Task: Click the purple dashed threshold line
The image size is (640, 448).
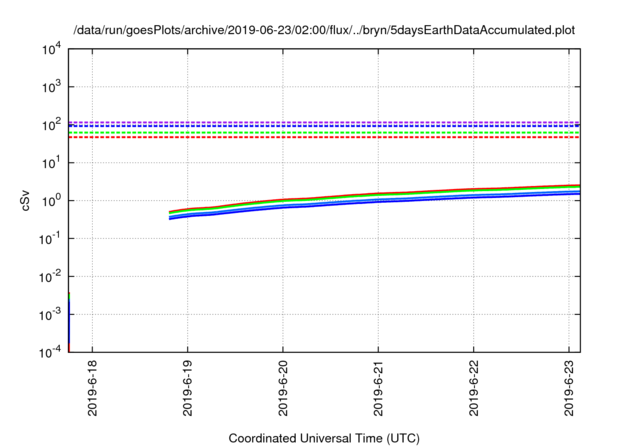Action: coord(324,122)
